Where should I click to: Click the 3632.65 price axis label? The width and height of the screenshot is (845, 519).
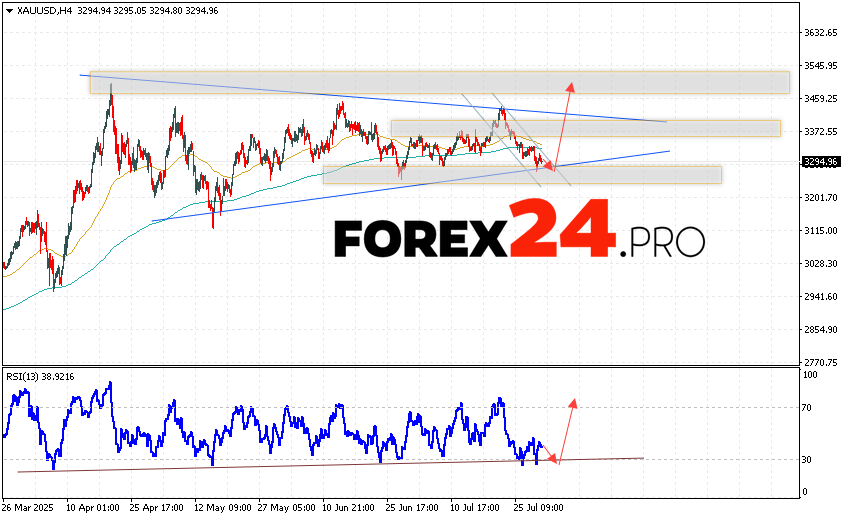(x=820, y=33)
